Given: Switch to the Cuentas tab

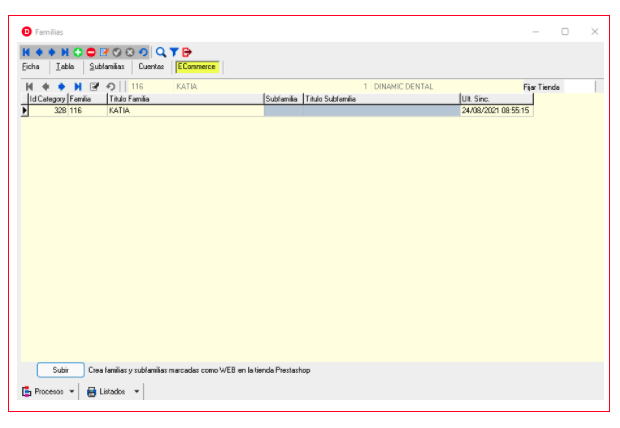Looking at the screenshot, I should coord(151,66).
